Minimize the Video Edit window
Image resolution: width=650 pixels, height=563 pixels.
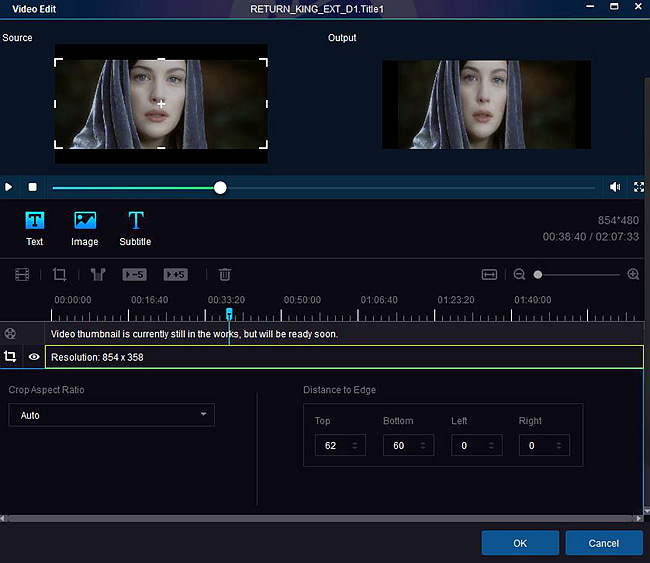pyautogui.click(x=590, y=6)
